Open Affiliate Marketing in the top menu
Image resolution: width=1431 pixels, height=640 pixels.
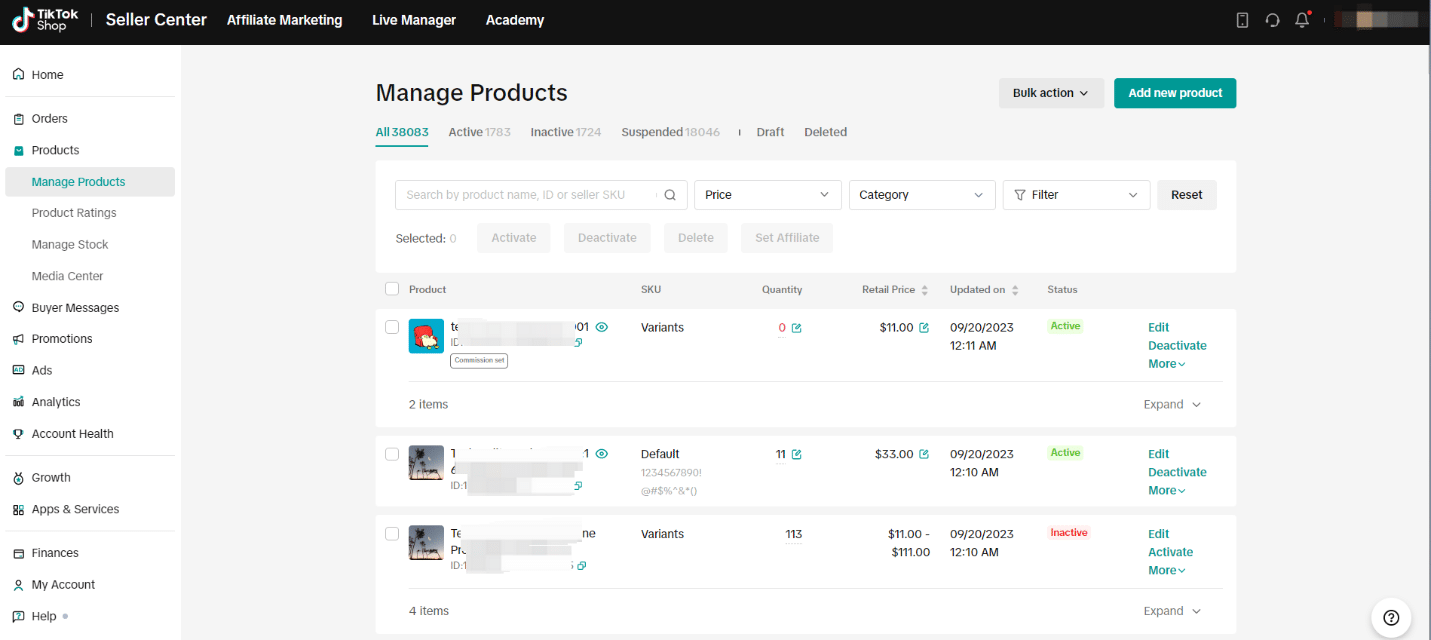coord(284,19)
